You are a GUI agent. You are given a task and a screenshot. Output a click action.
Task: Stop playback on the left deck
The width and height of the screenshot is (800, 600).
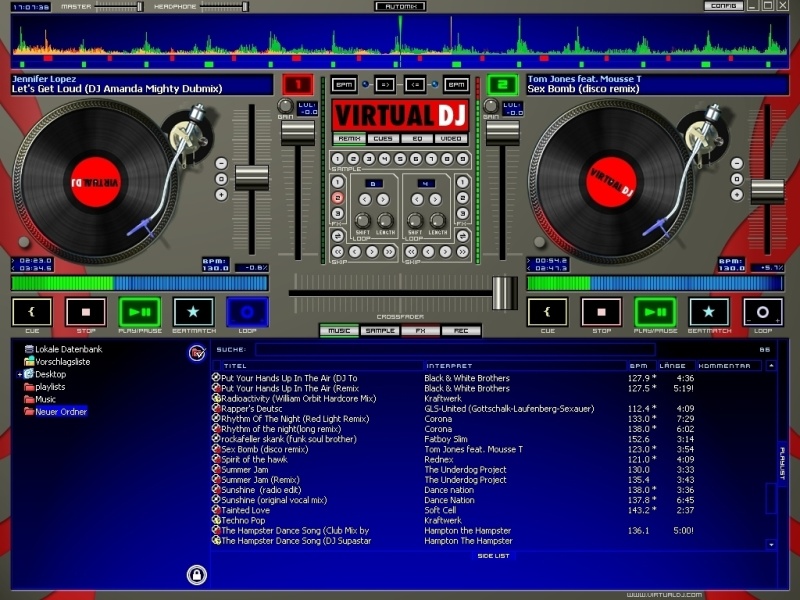pos(85,312)
